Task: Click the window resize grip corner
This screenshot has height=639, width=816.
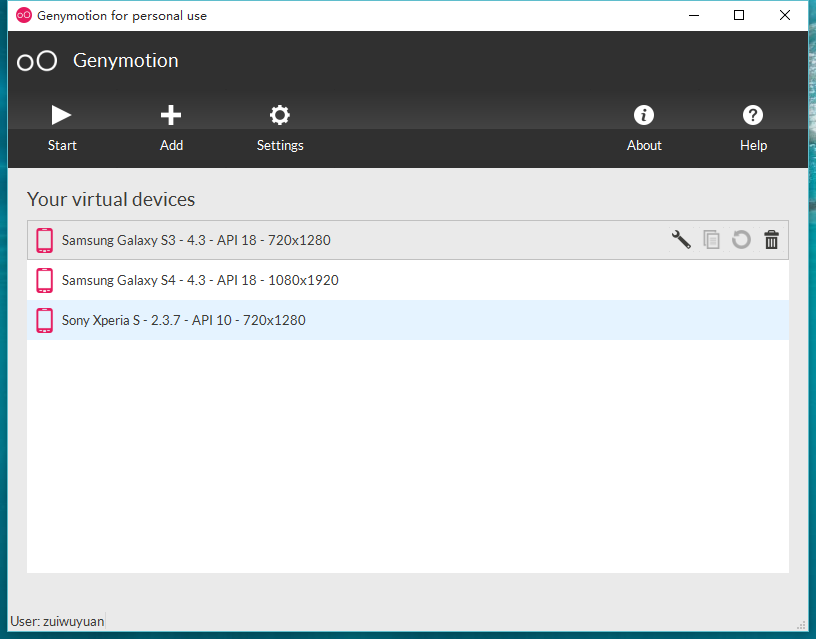Action: point(801,625)
